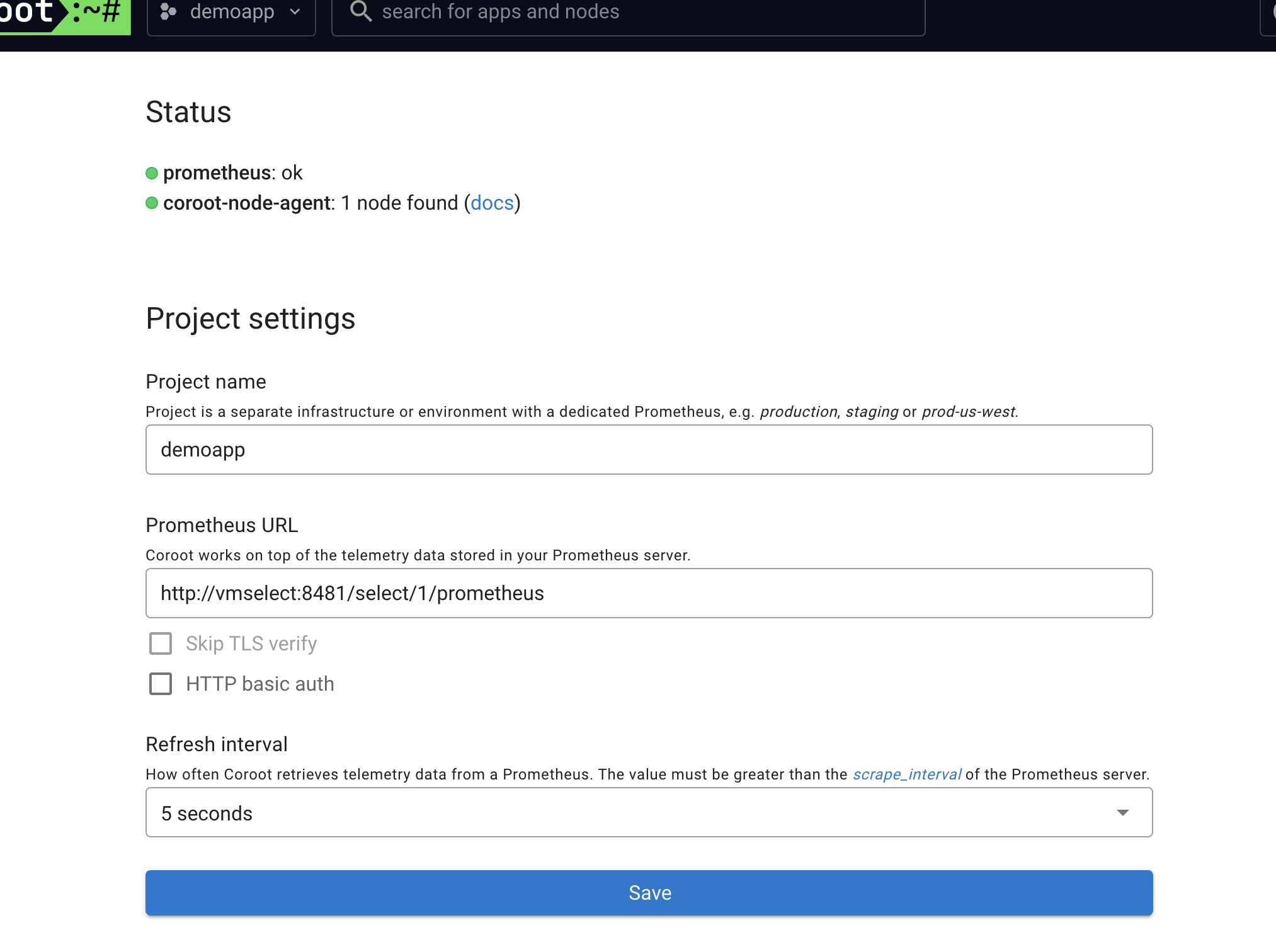Click the prometheus green status dot

pos(152,173)
